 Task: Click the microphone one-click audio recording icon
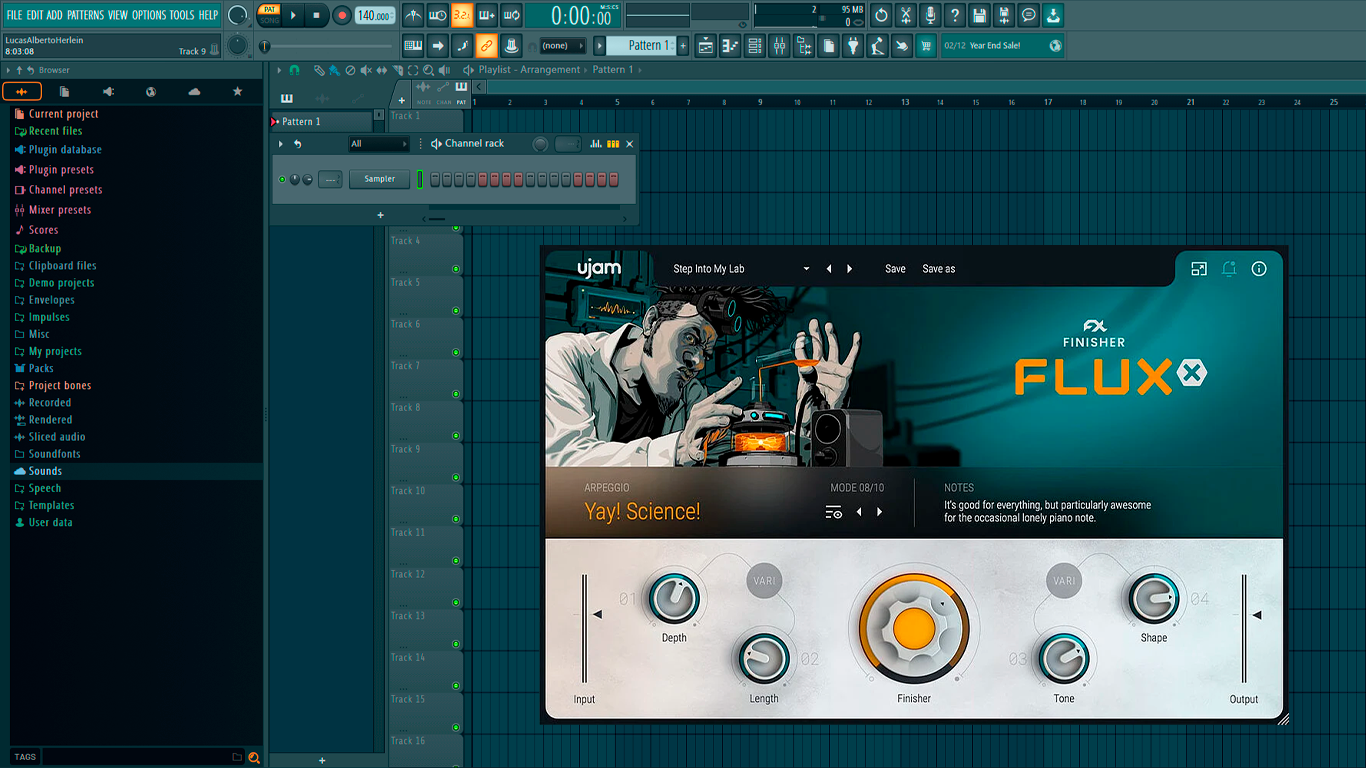[x=930, y=15]
